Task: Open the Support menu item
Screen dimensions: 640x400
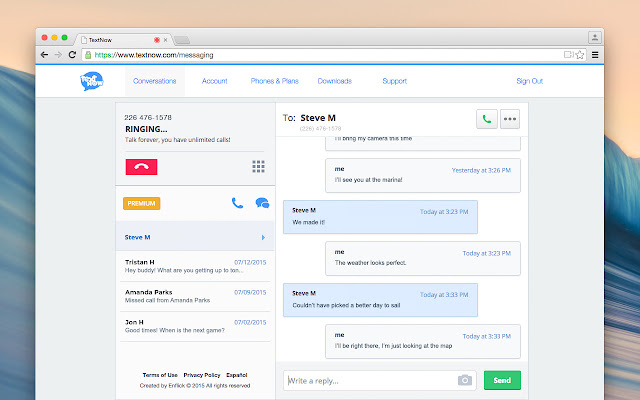Action: click(x=395, y=81)
